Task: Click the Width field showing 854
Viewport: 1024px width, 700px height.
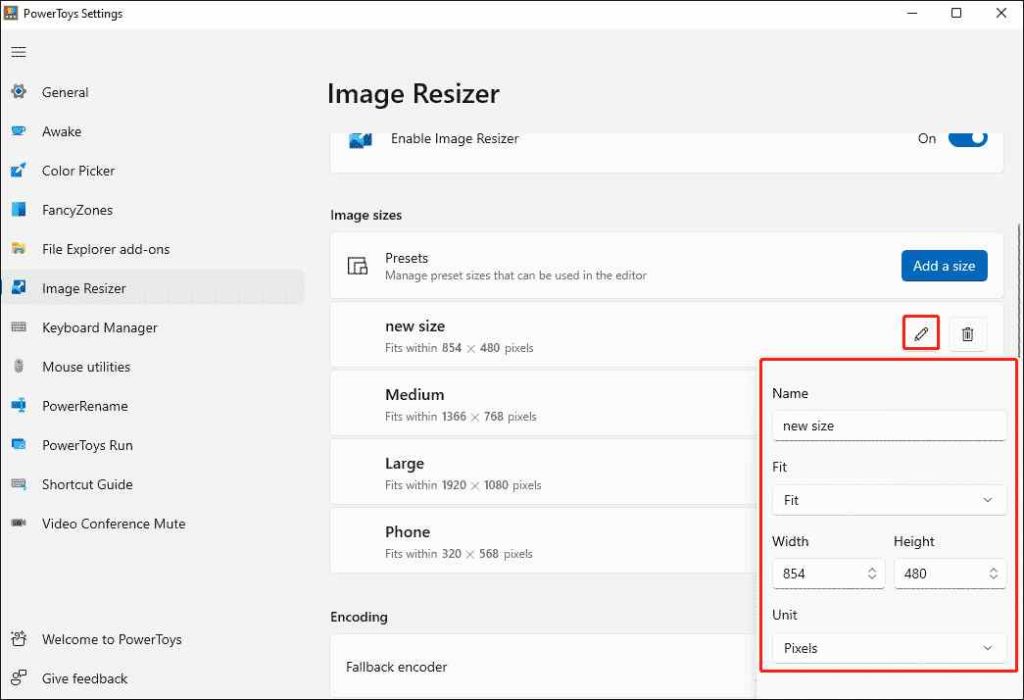Action: (828, 573)
